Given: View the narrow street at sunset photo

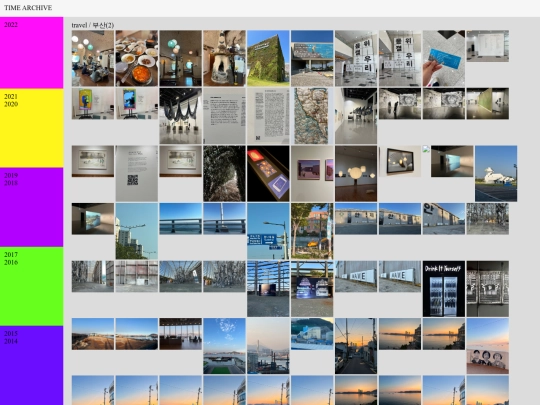Looking at the screenshot, I should click(356, 346).
